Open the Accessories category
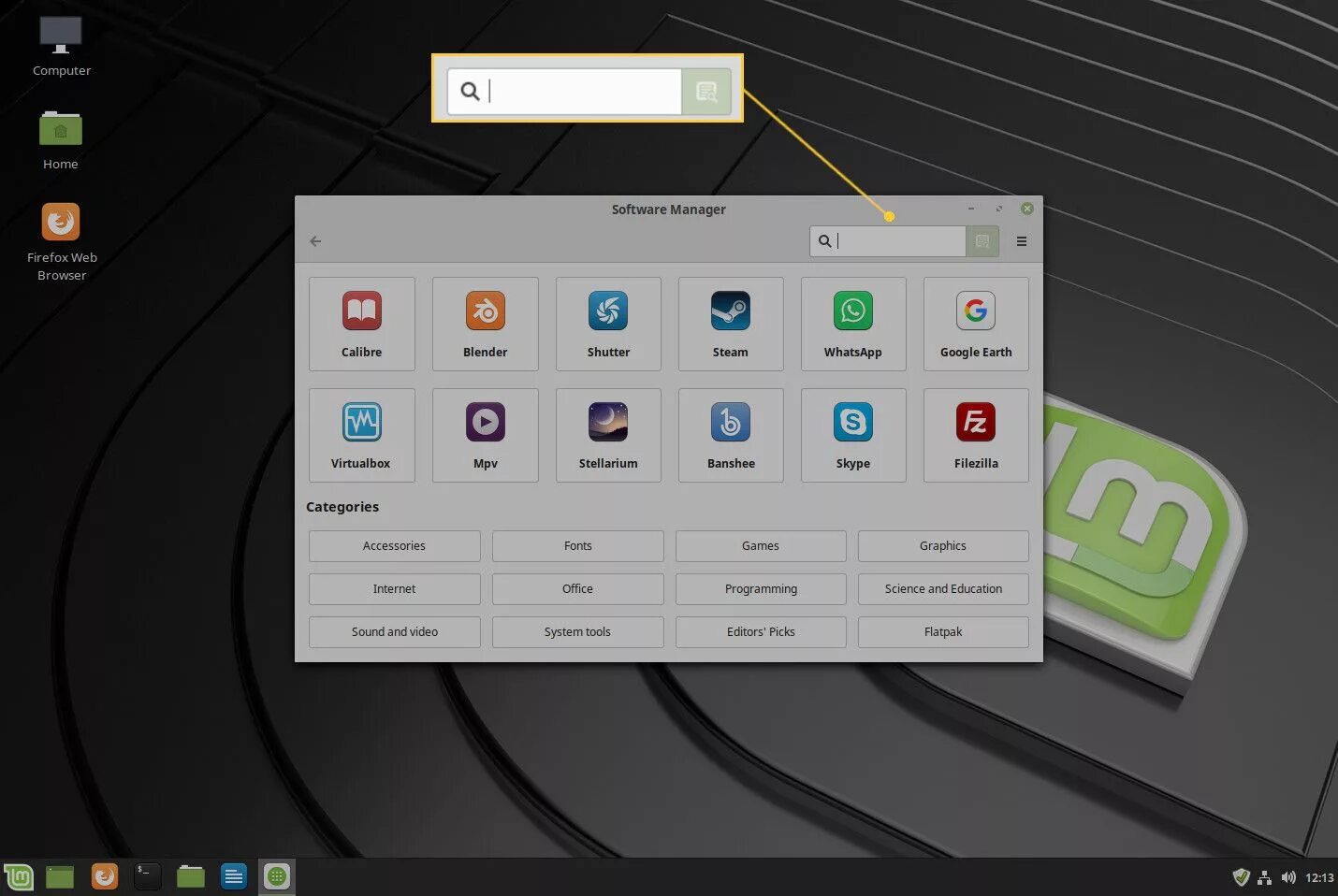 394,546
